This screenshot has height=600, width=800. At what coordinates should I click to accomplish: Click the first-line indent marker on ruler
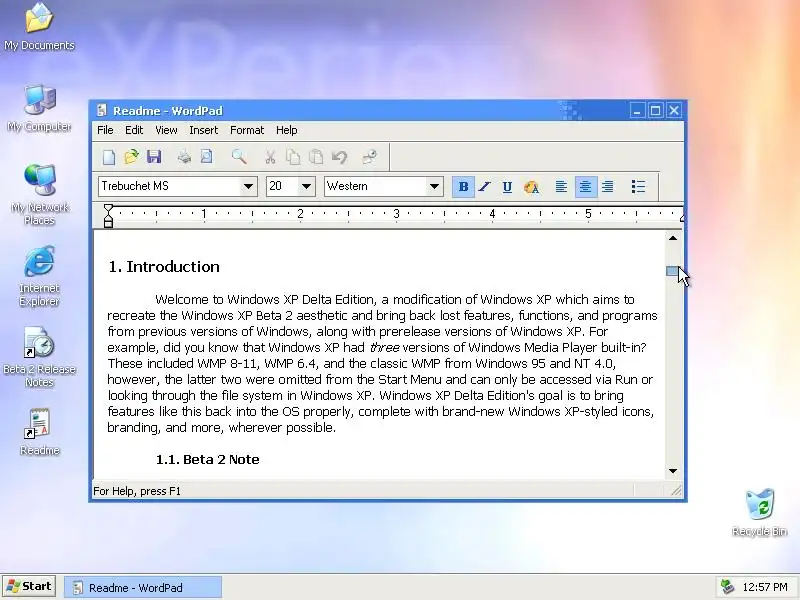(x=108, y=209)
